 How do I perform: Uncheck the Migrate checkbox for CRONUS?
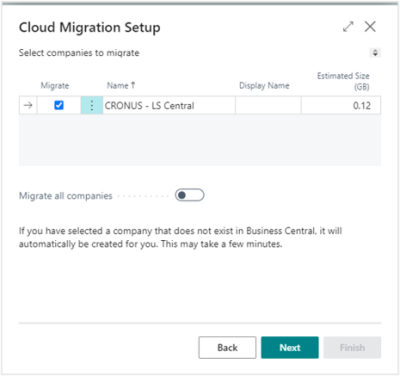(x=59, y=105)
